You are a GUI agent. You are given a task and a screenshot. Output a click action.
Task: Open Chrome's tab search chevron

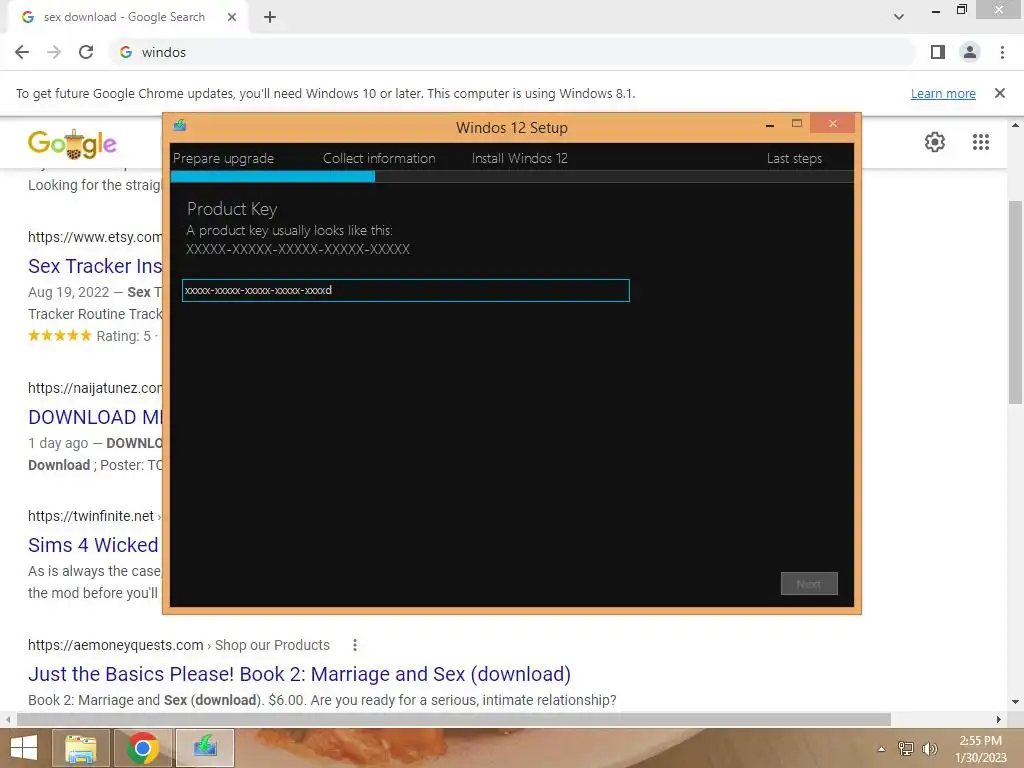pyautogui.click(x=899, y=17)
